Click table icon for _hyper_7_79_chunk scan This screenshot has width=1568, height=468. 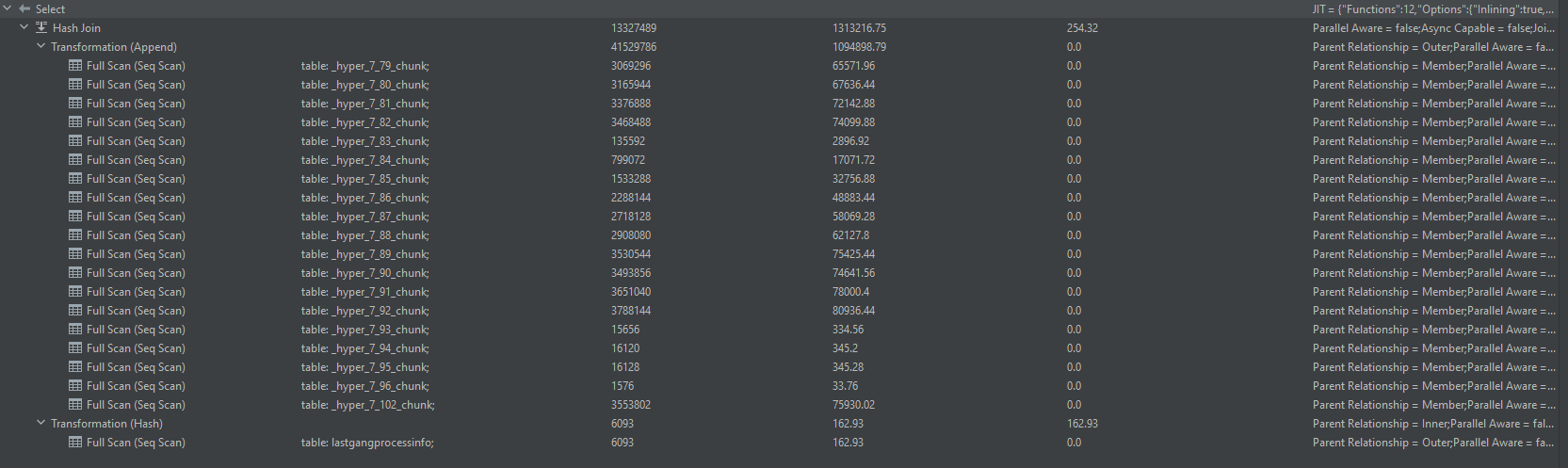(75, 66)
